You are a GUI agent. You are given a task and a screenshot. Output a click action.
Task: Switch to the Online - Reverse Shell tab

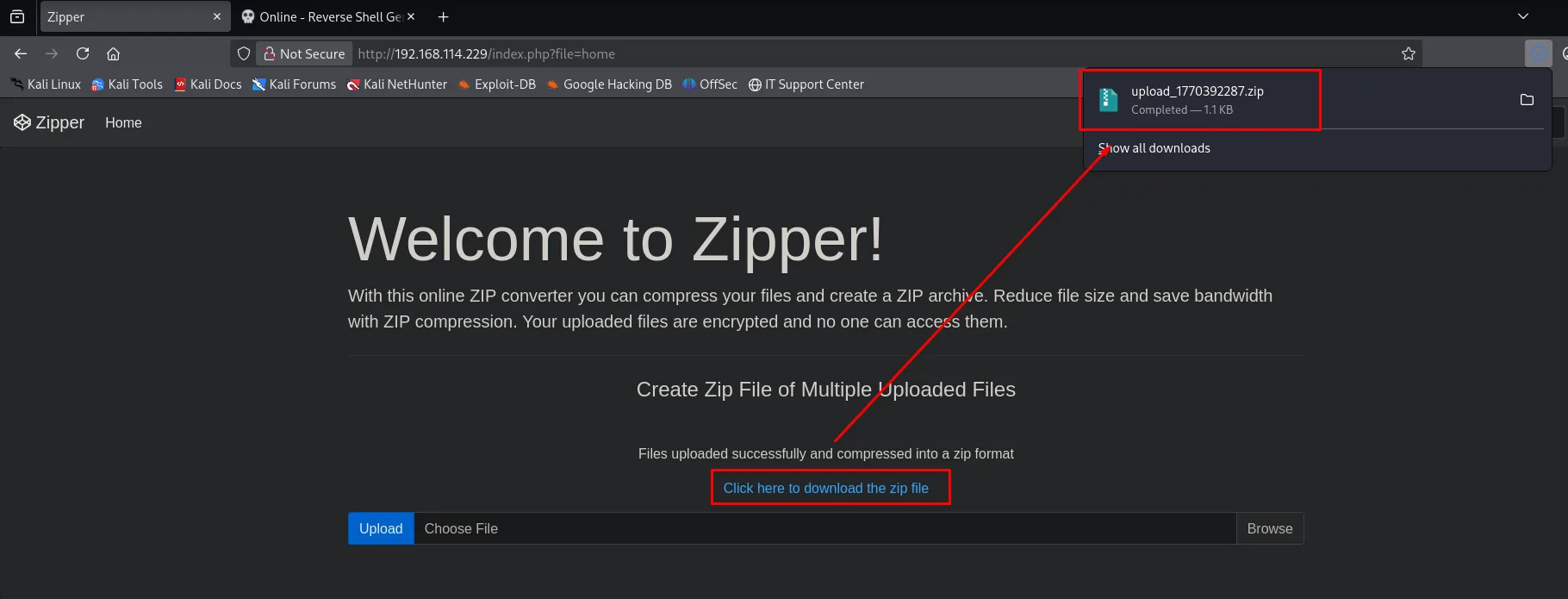[x=329, y=16]
